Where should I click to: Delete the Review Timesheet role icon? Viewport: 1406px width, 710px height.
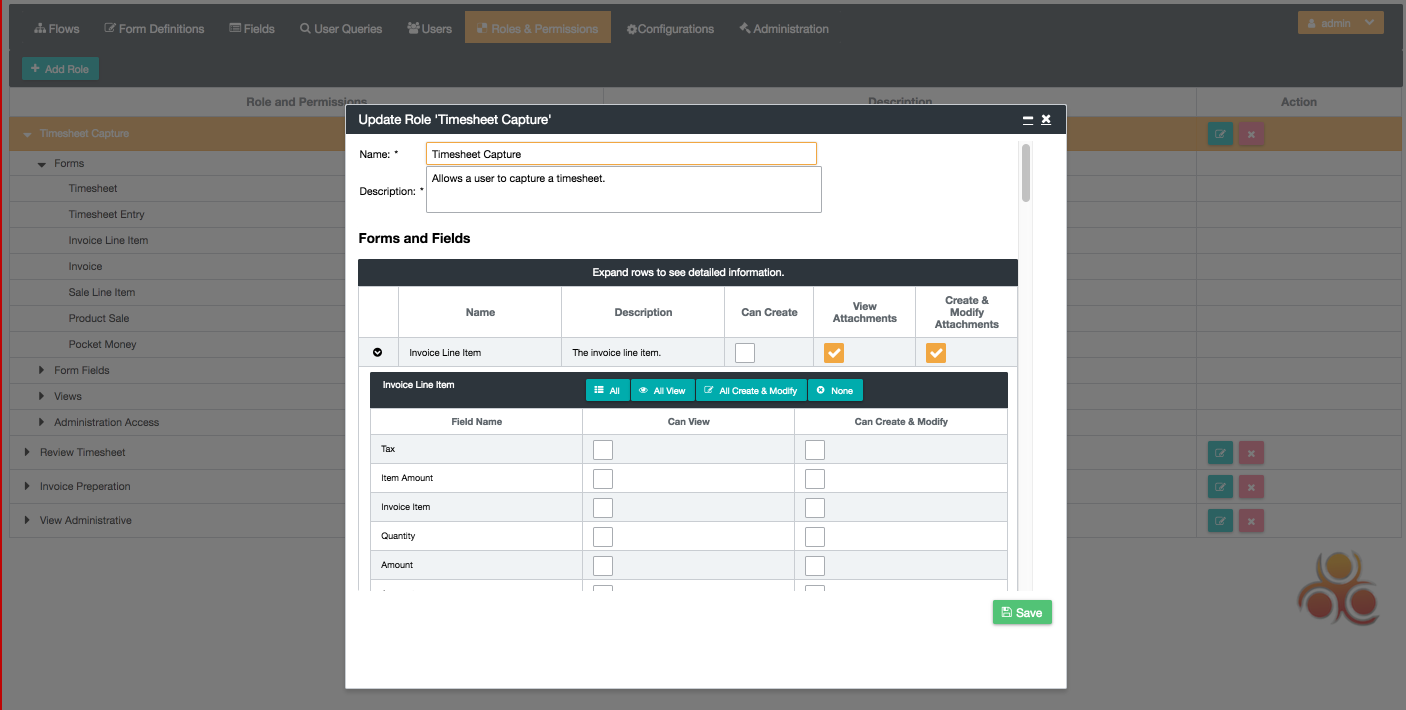[1251, 453]
